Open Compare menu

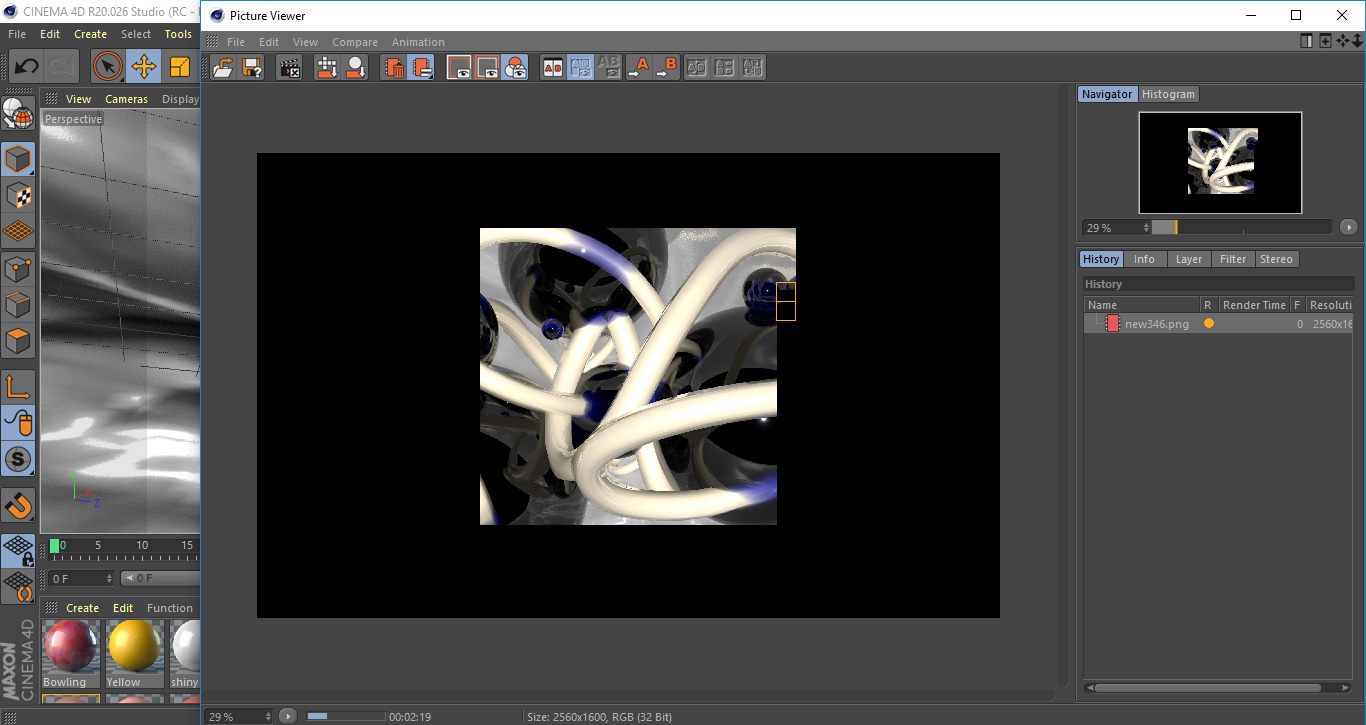355,42
